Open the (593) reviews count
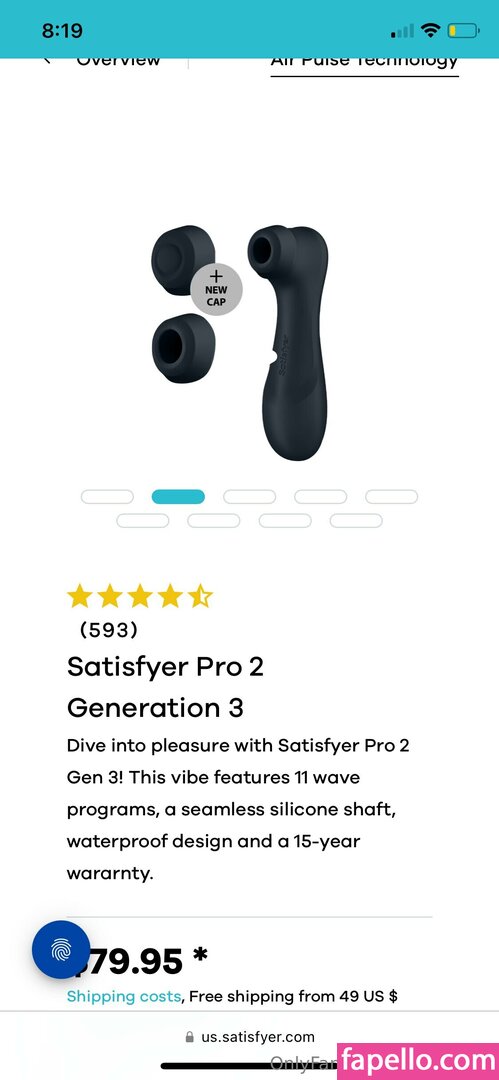Screen dimensions: 499x1080 coord(109,630)
